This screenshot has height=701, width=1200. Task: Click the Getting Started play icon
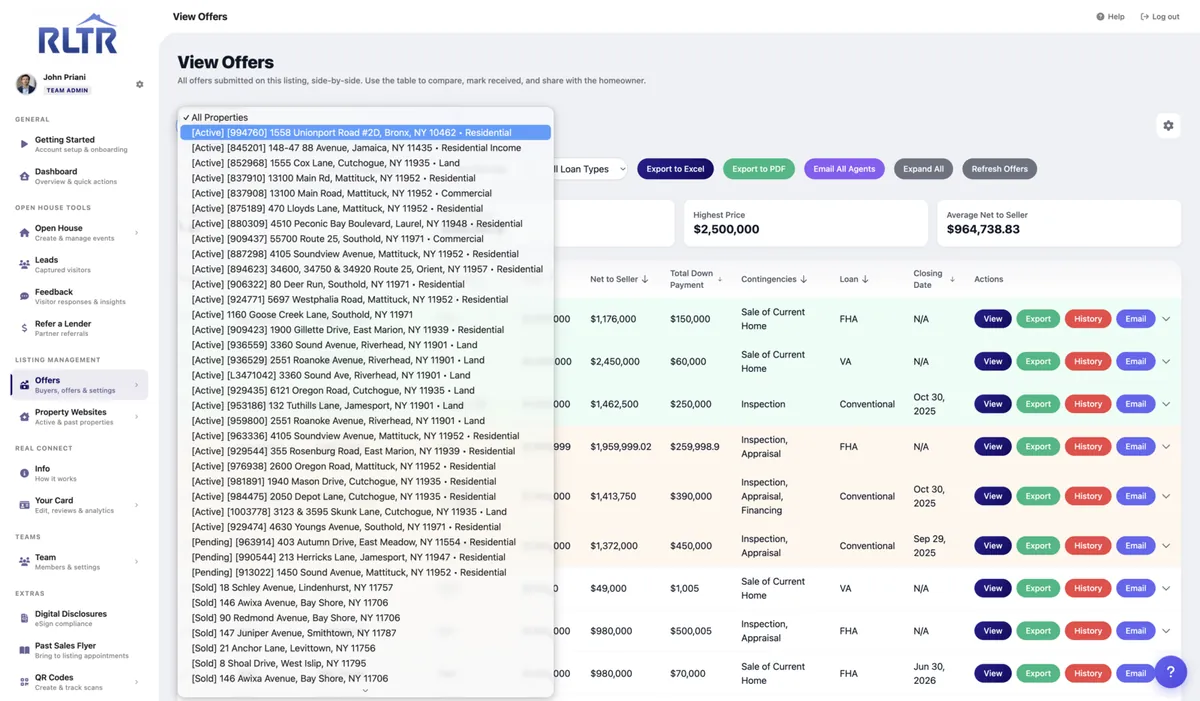point(24,144)
